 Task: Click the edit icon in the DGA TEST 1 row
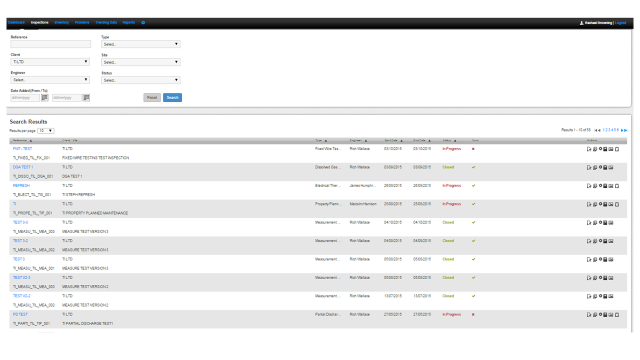pos(589,167)
